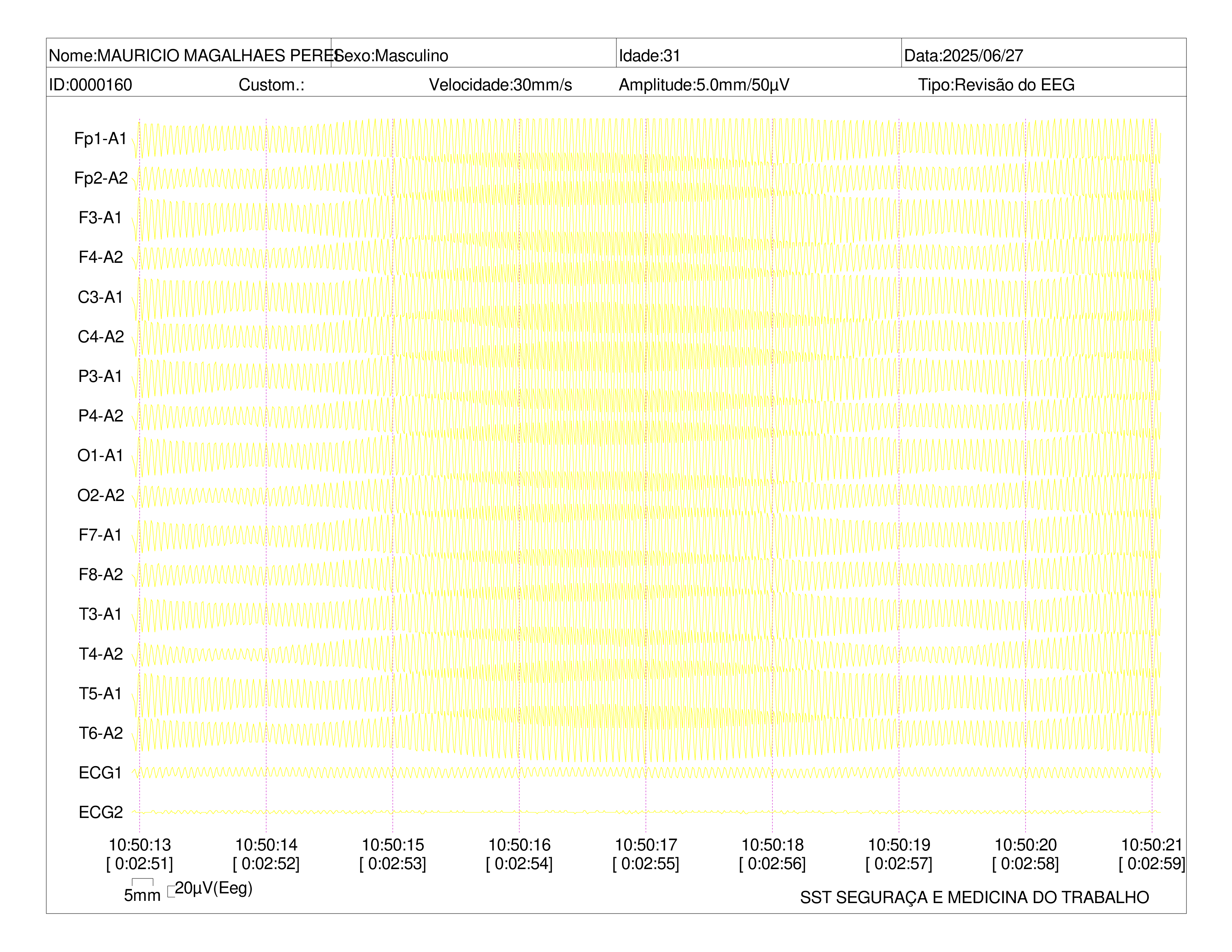
Task: Select the T4-A2 channel label
Action: [100, 654]
